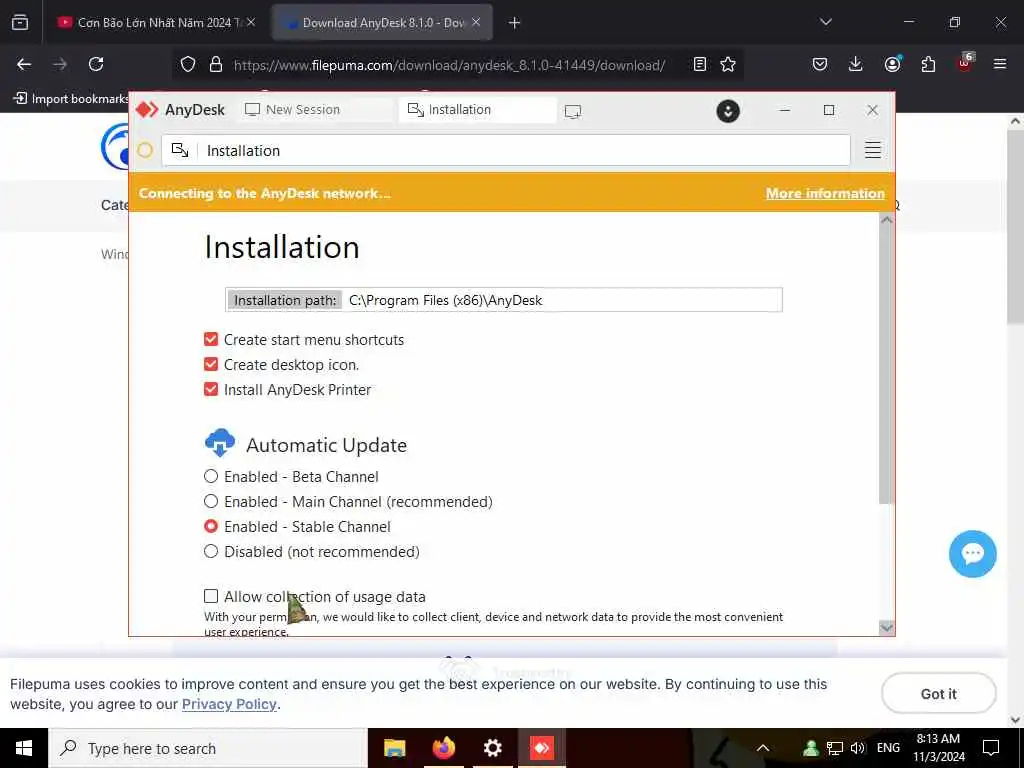Image resolution: width=1024 pixels, height=768 pixels.
Task: Open the blue chat bubble widget
Action: 972,554
